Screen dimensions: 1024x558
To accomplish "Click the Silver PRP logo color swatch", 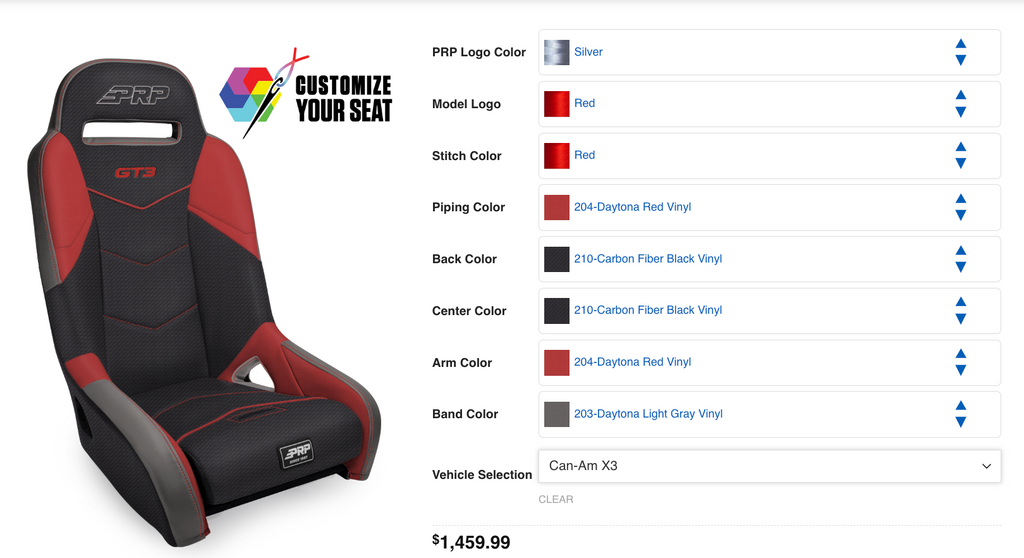I will tap(556, 52).
